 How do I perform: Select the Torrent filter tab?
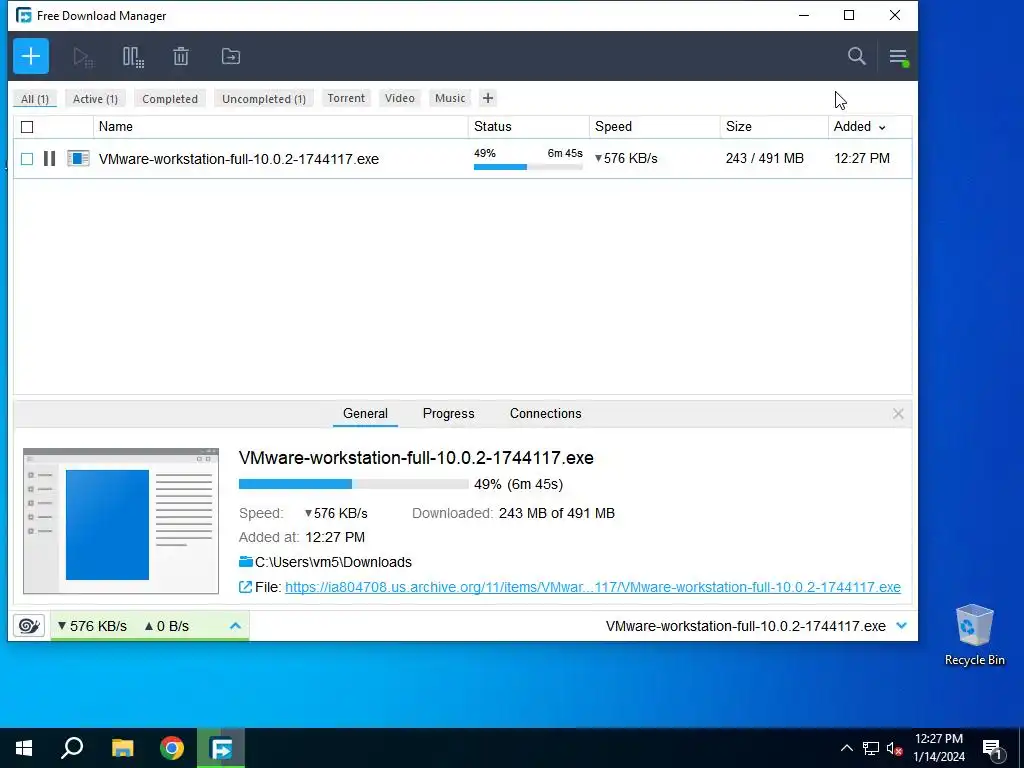346,98
